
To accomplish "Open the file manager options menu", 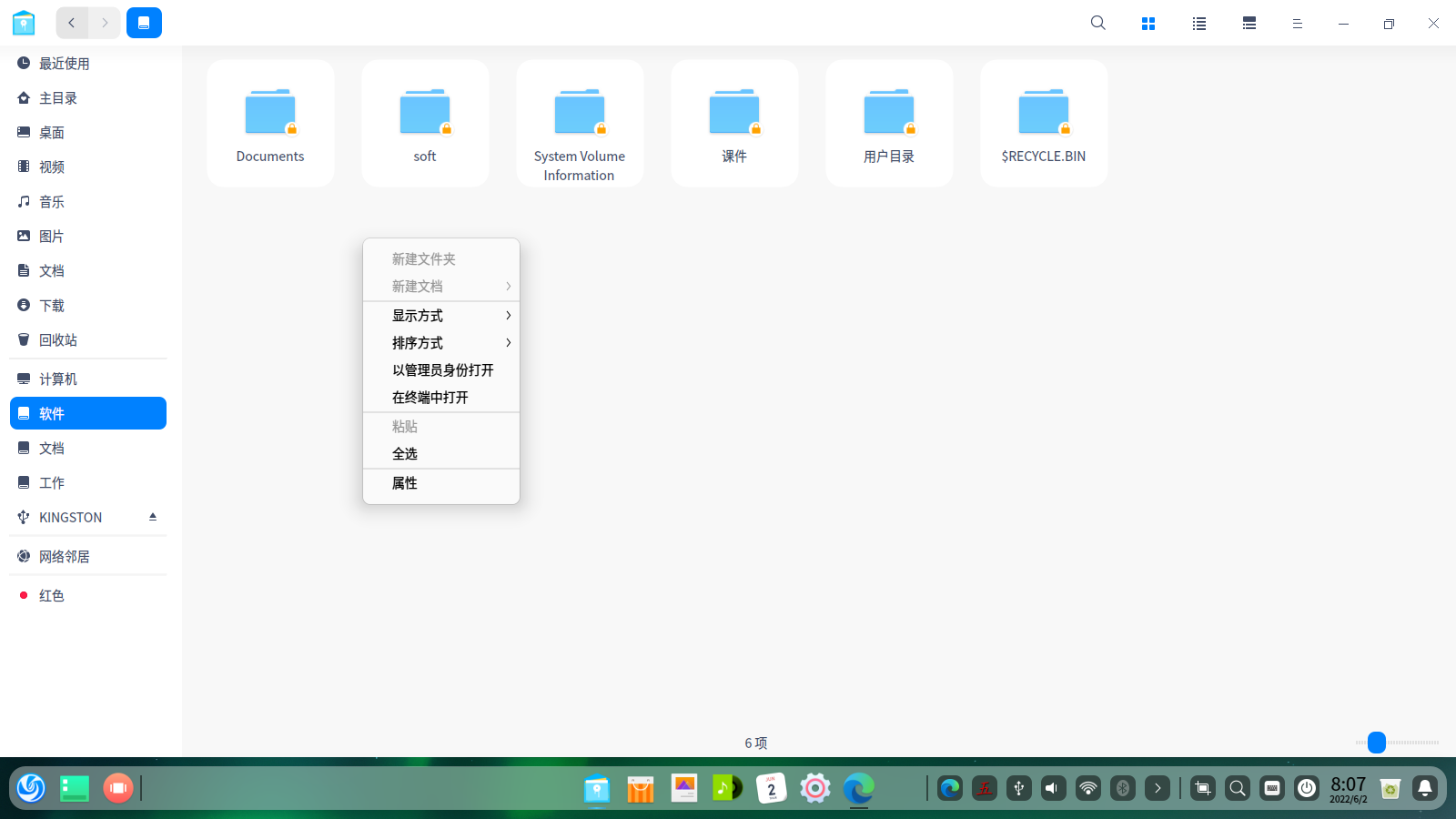I will pos(1297,23).
